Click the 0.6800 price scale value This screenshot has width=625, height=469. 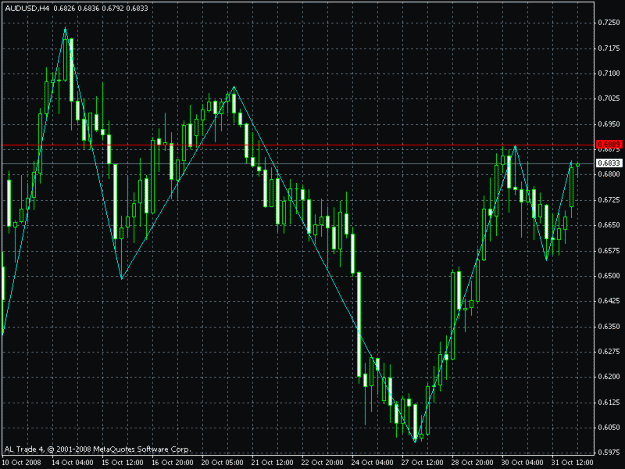pyautogui.click(x=609, y=175)
